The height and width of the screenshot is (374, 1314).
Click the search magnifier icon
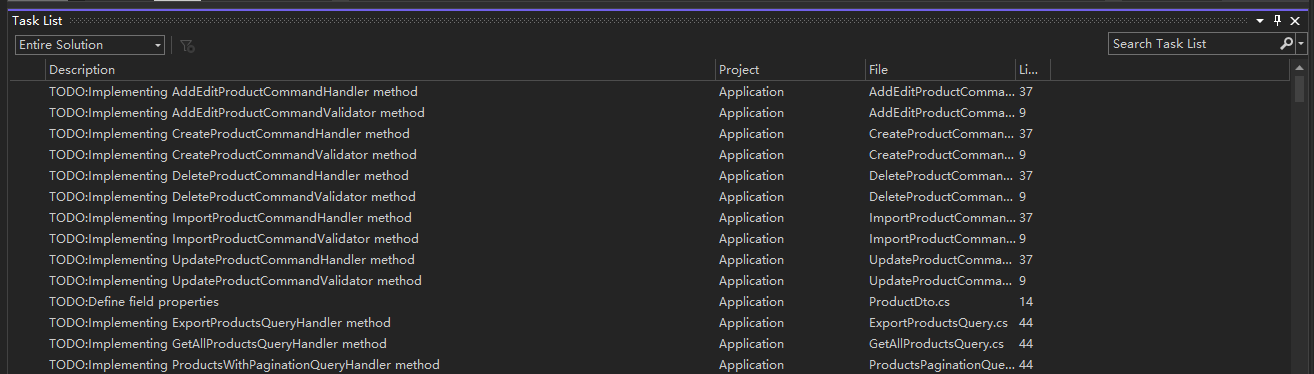point(1287,44)
